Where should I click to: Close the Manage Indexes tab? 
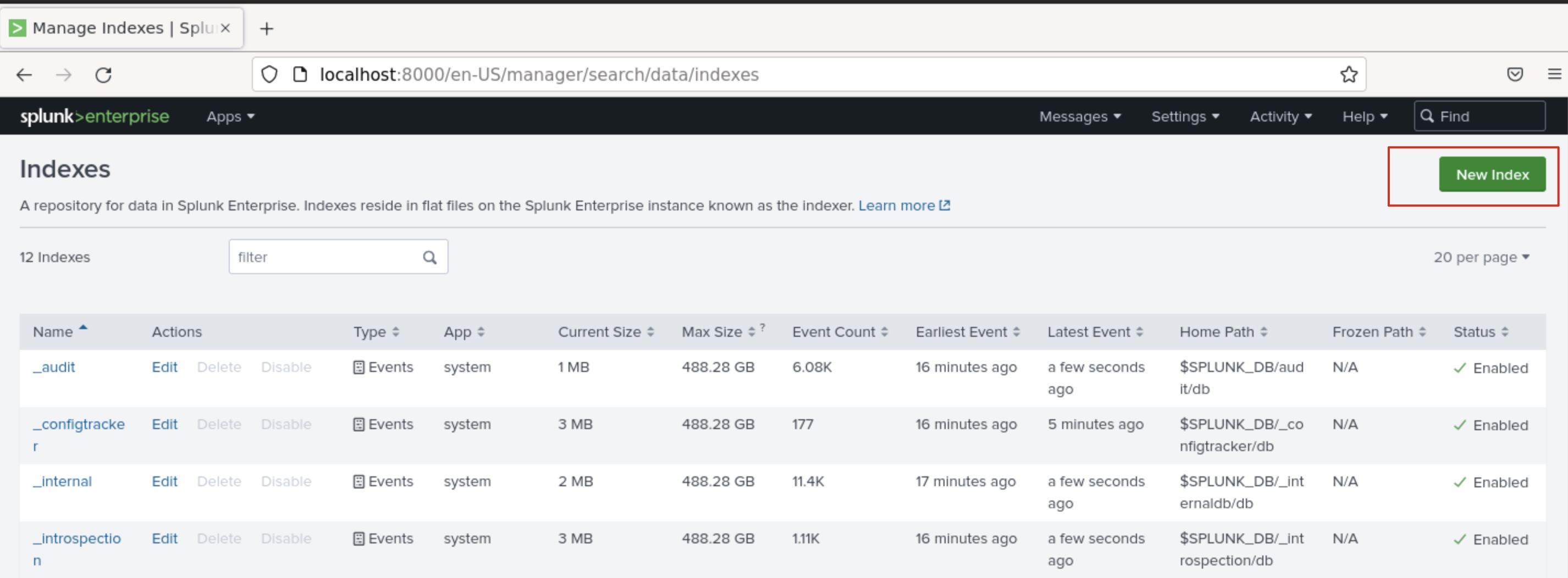pos(225,28)
